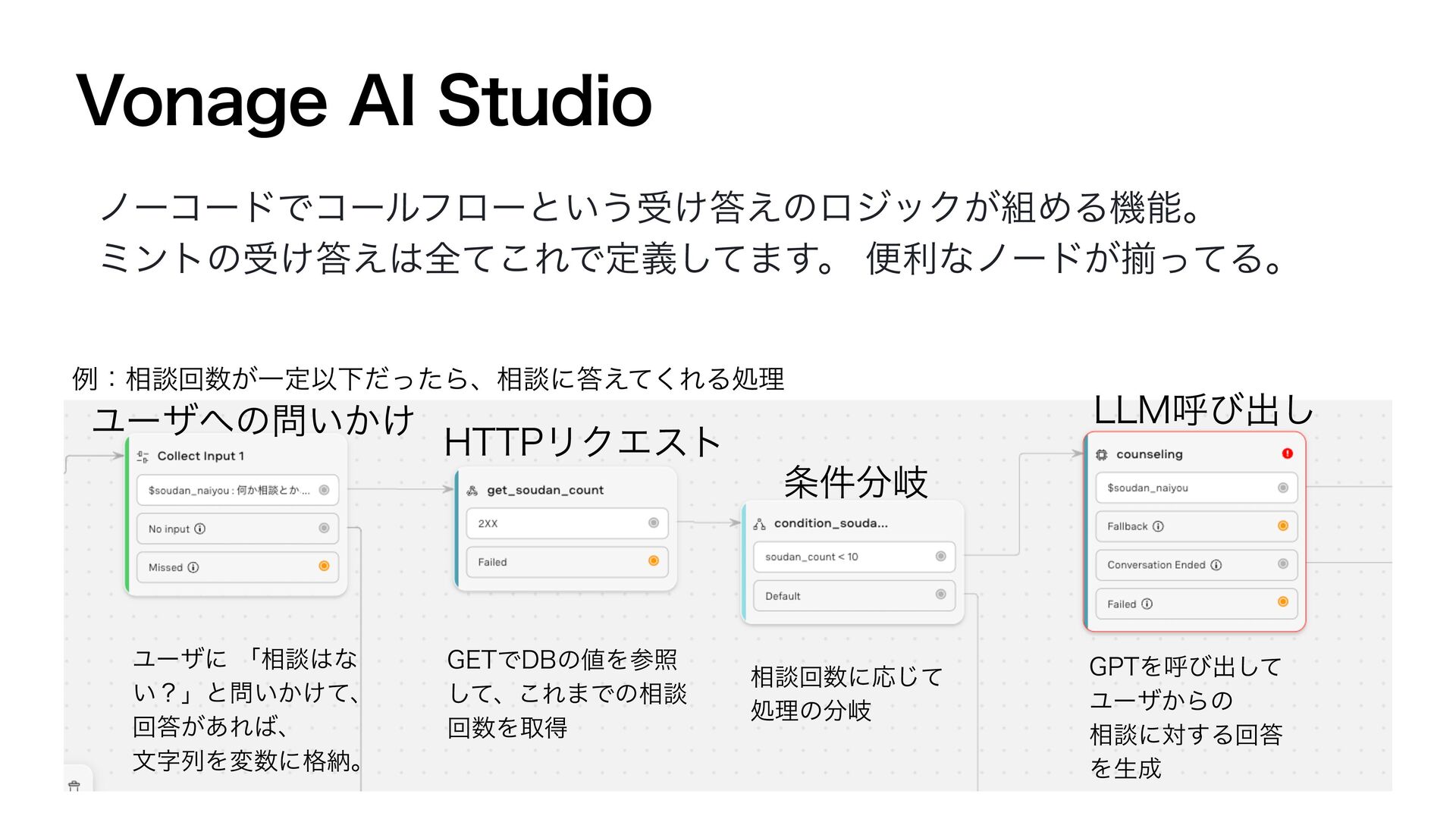Click the orange connector dot on get_soudan_count Failed row
This screenshot has width=1456, height=819.
click(x=654, y=561)
